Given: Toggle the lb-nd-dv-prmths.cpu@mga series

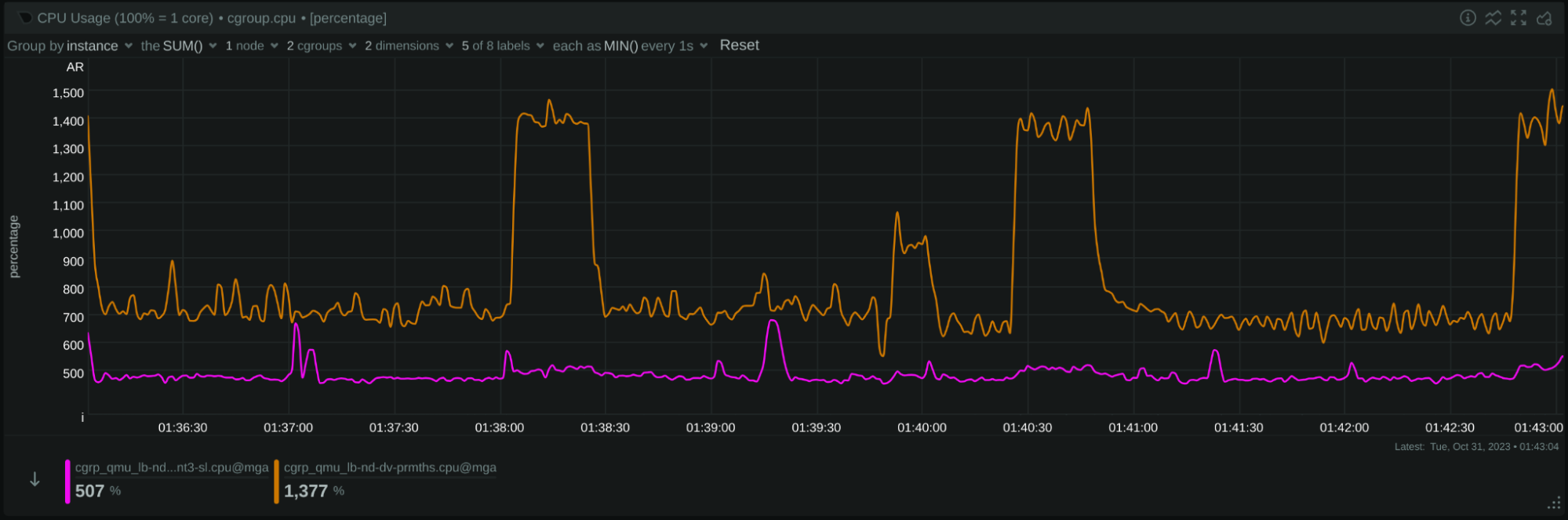Looking at the screenshot, I should [x=390, y=467].
